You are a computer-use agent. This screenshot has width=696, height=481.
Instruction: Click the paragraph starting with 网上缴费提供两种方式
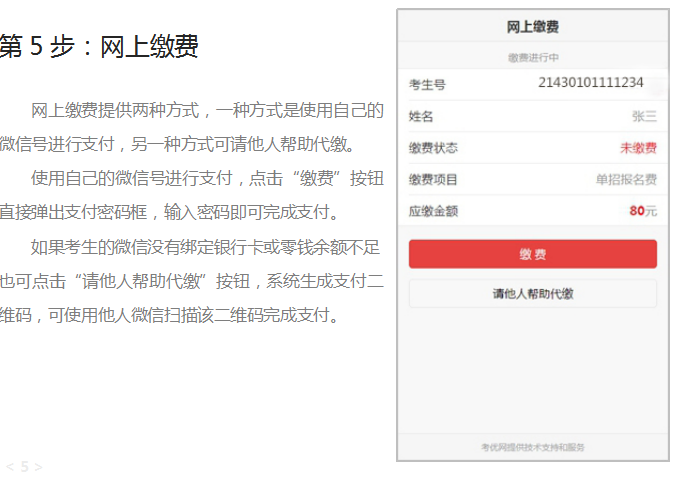point(192,127)
